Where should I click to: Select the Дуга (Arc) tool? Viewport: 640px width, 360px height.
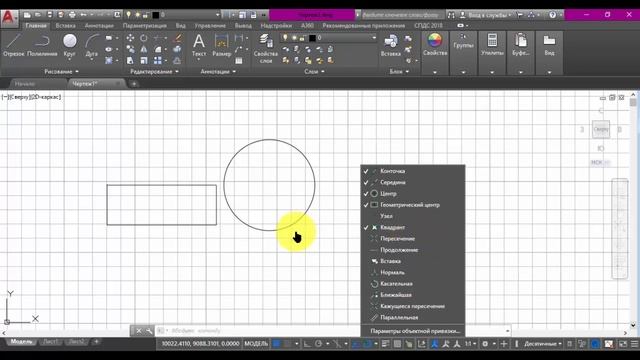point(92,45)
